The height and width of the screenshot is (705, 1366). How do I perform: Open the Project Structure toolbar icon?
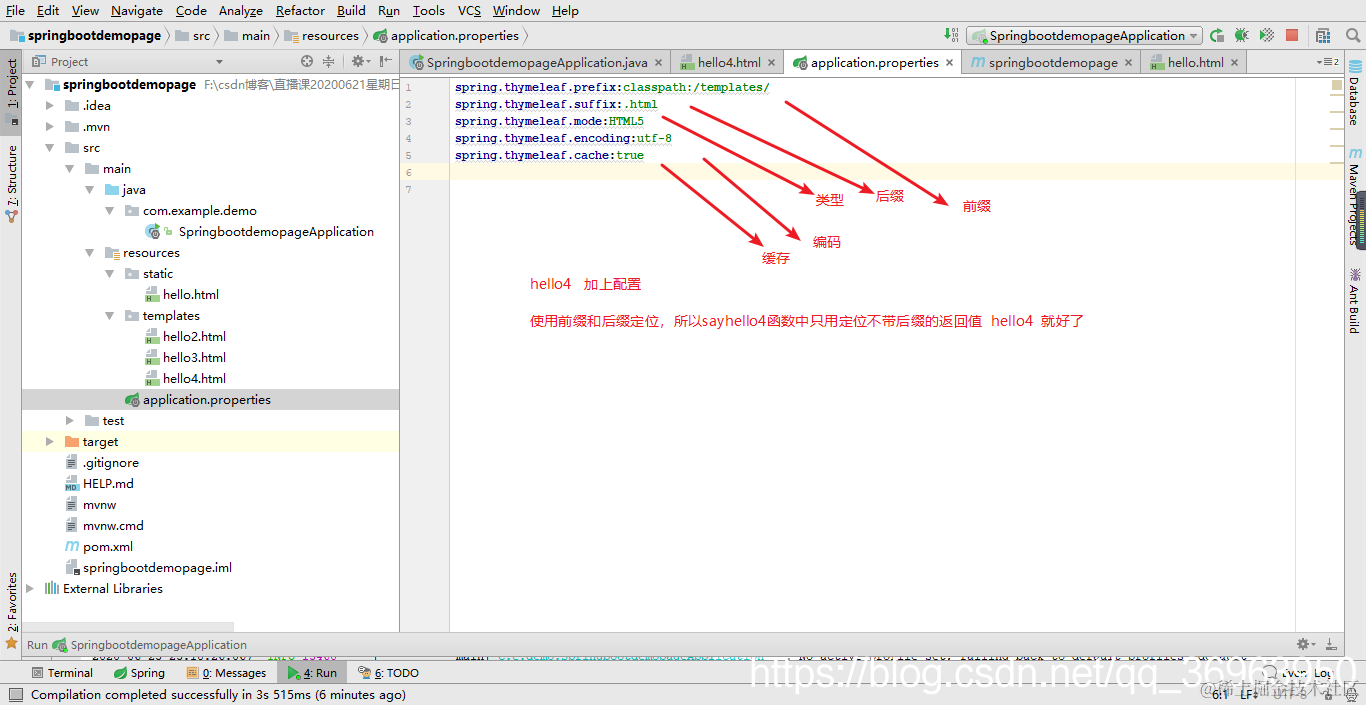(x=1325, y=35)
